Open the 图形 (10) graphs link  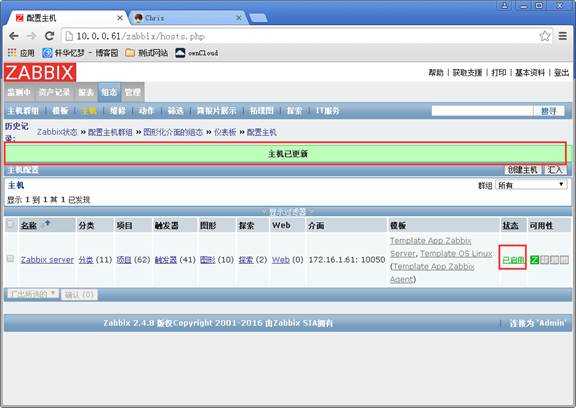[208, 260]
